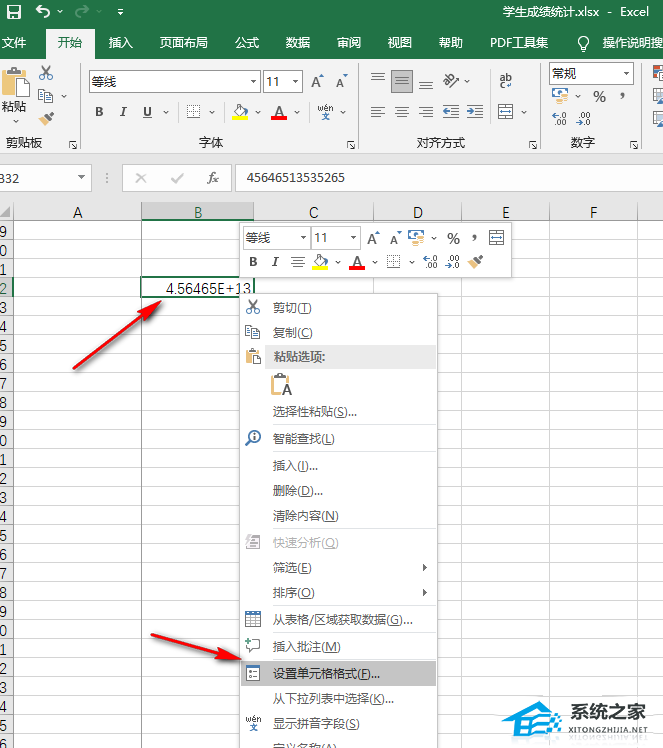Increase indent in ribbon
The image size is (663, 748).
point(475,112)
